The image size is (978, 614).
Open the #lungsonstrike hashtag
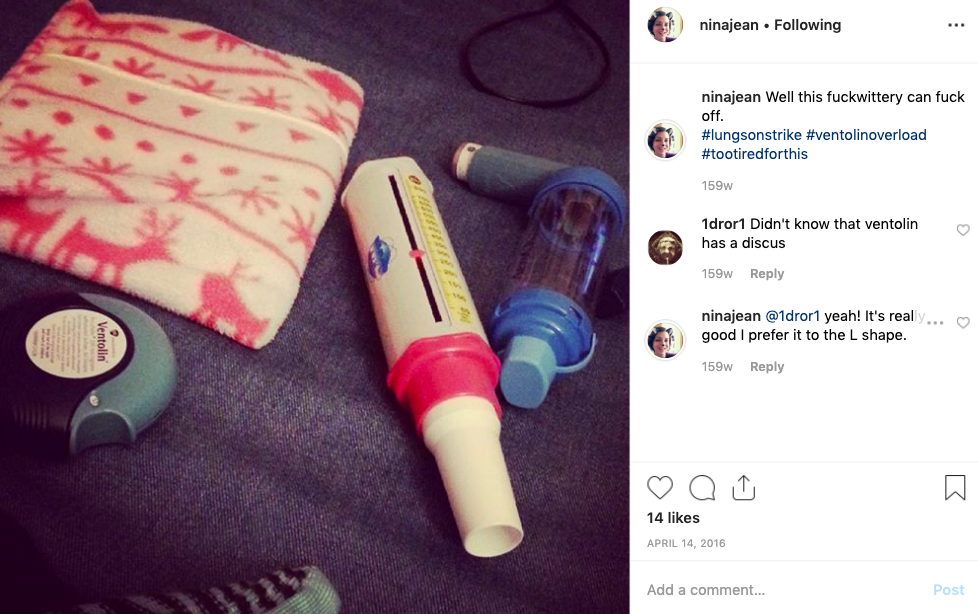click(752, 135)
